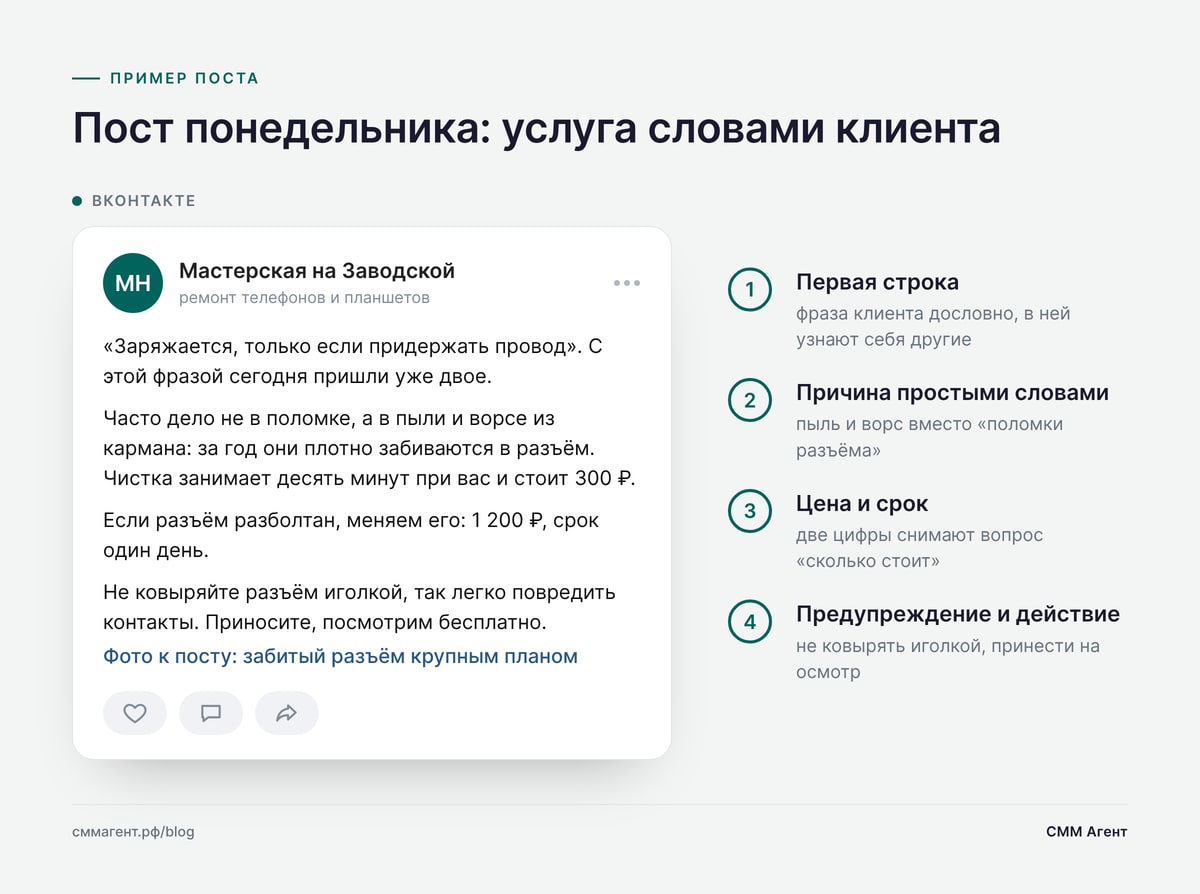The height and width of the screenshot is (894, 1200).
Task: Open comments with the speech bubble icon
Action: point(211,713)
